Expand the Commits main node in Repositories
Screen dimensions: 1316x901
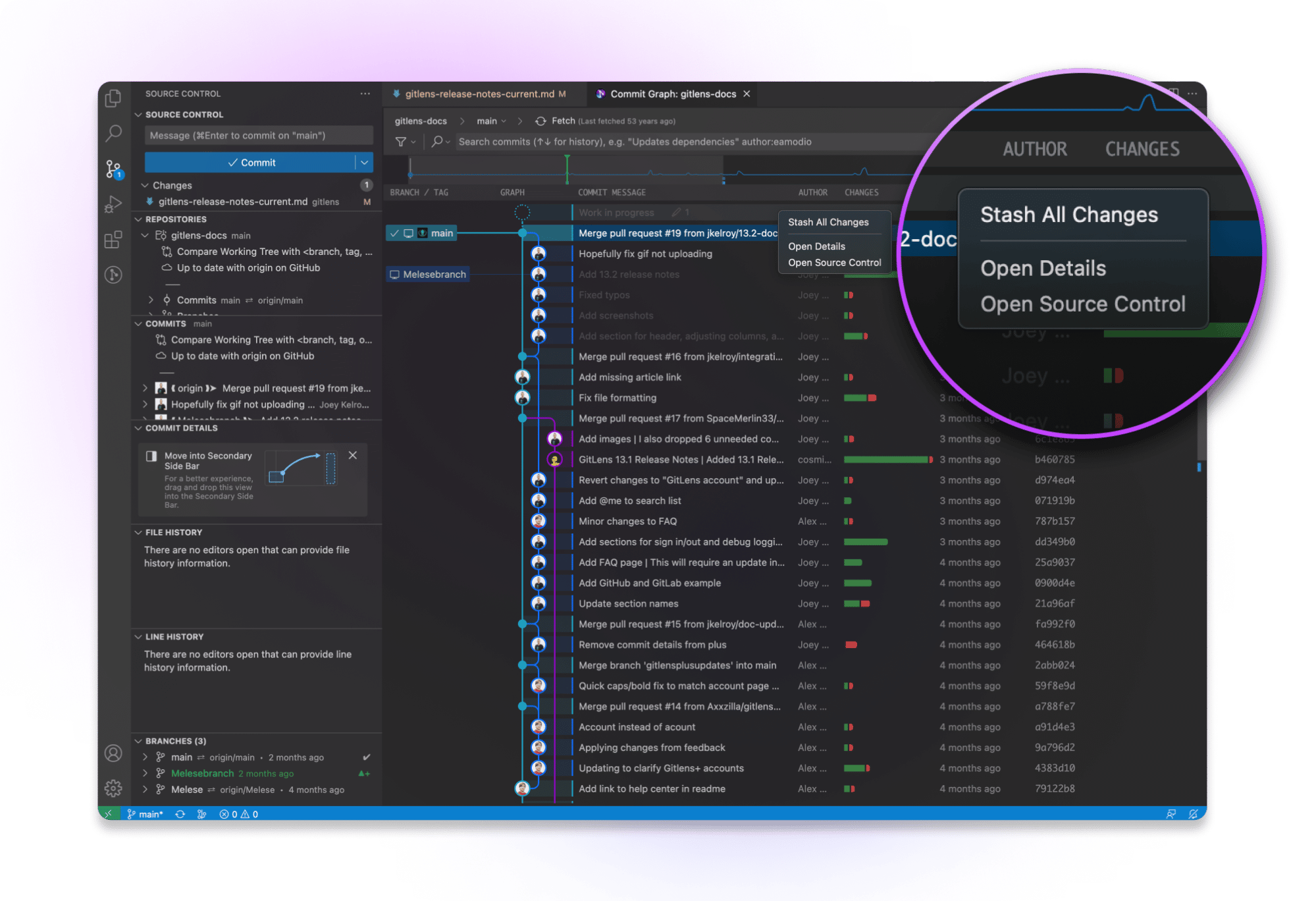(151, 300)
